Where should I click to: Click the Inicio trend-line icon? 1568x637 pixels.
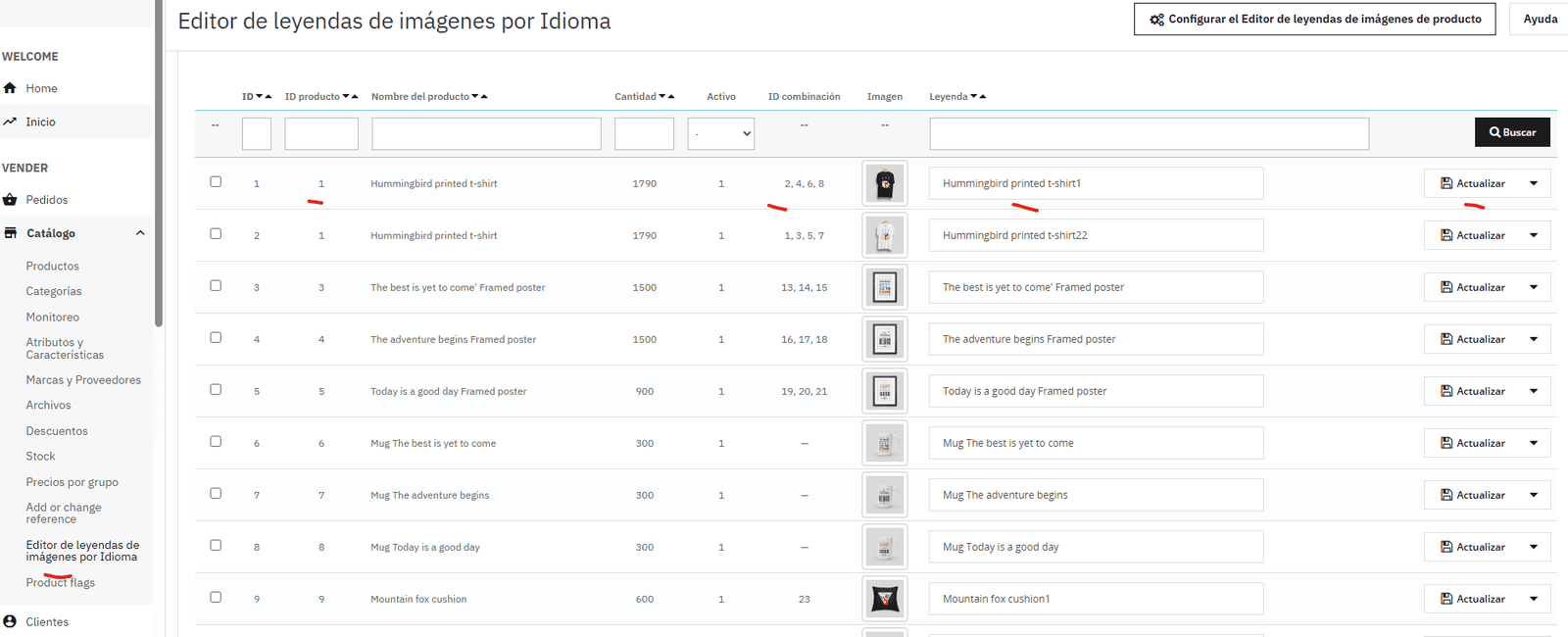click(x=10, y=122)
